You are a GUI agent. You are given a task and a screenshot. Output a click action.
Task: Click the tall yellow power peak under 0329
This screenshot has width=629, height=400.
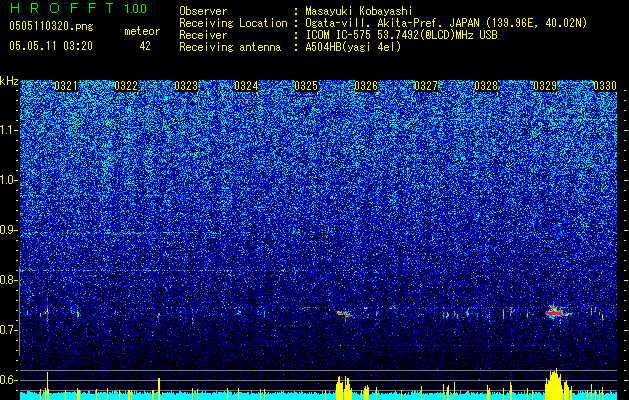pyautogui.click(x=556, y=384)
